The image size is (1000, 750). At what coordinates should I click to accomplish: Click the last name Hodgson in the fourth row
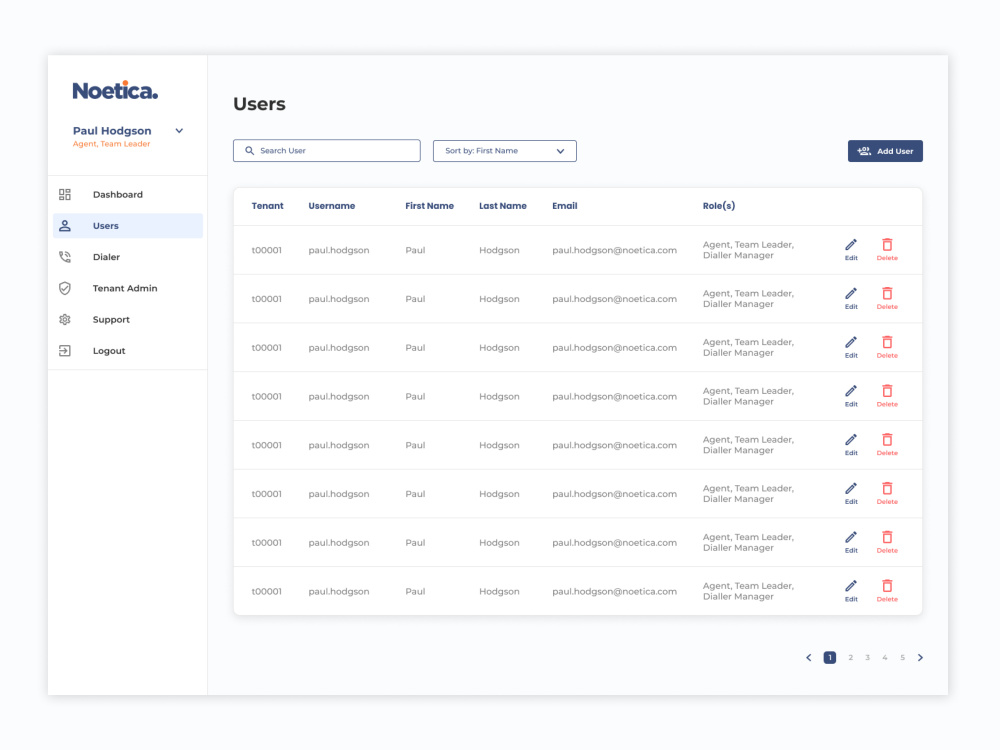click(x=499, y=397)
